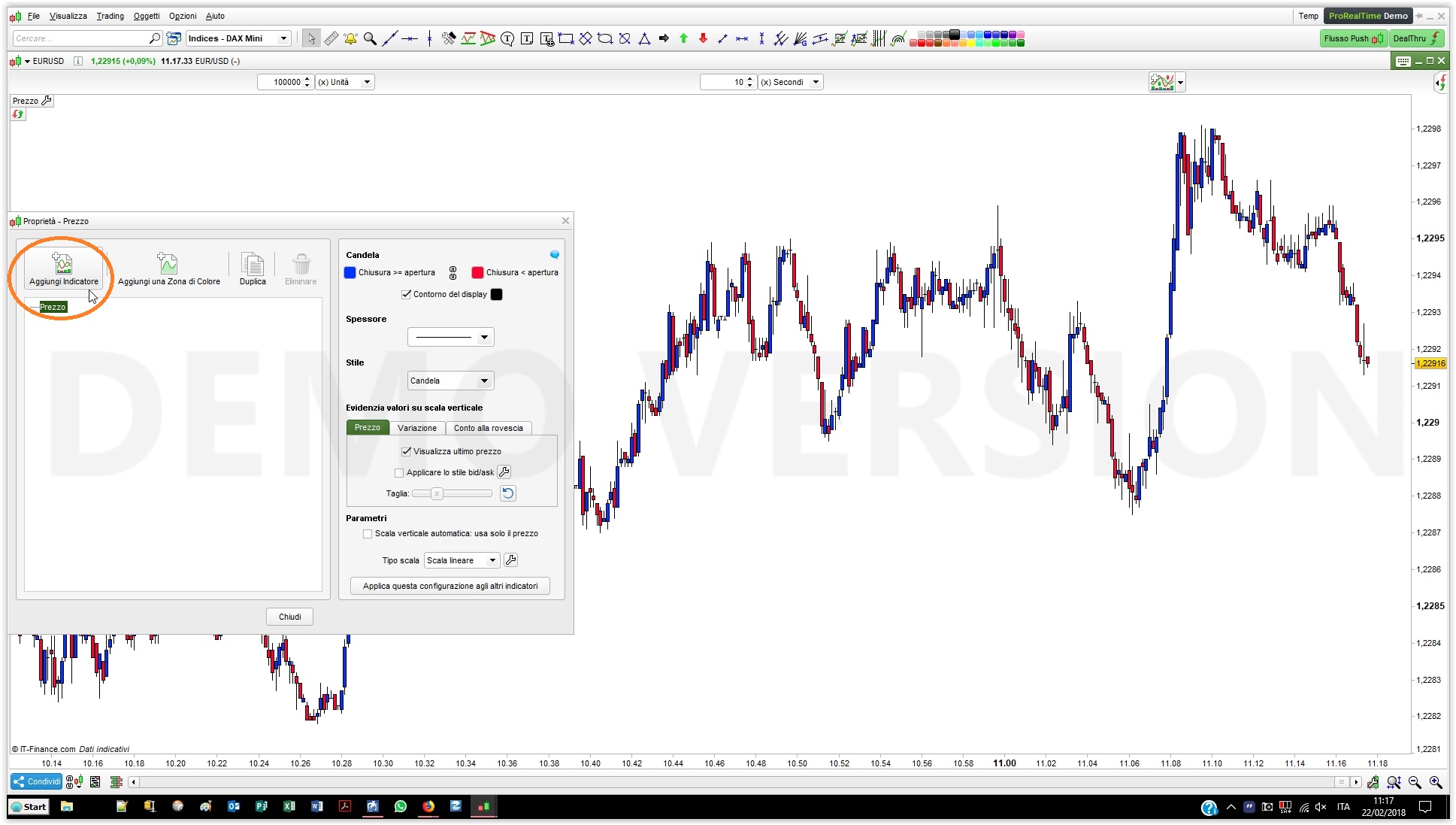Click Aggiungi una Zona di Colore icon
The width and height of the screenshot is (1456, 825).
[x=168, y=264]
